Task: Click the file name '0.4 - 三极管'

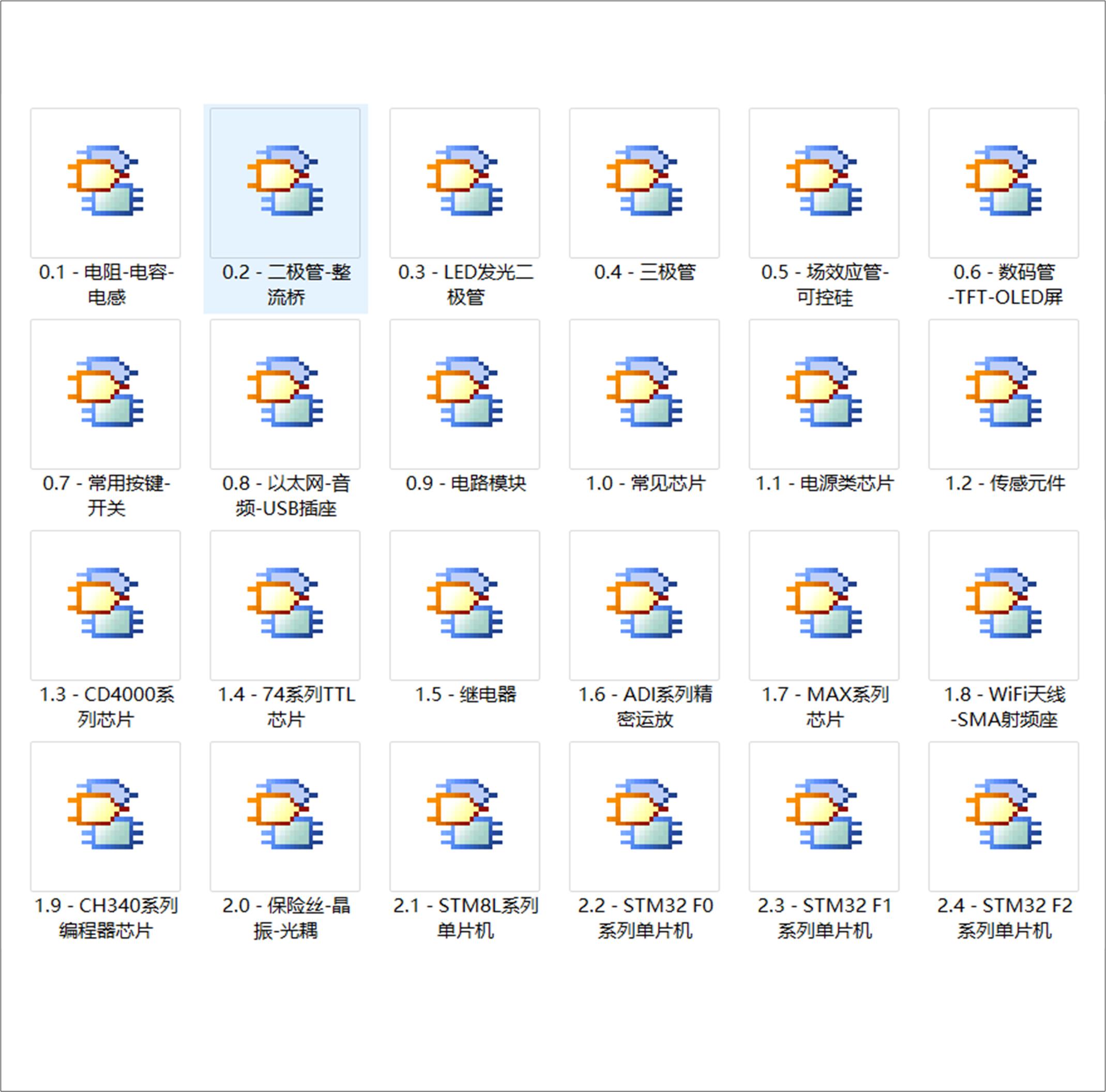Action: coord(645,272)
